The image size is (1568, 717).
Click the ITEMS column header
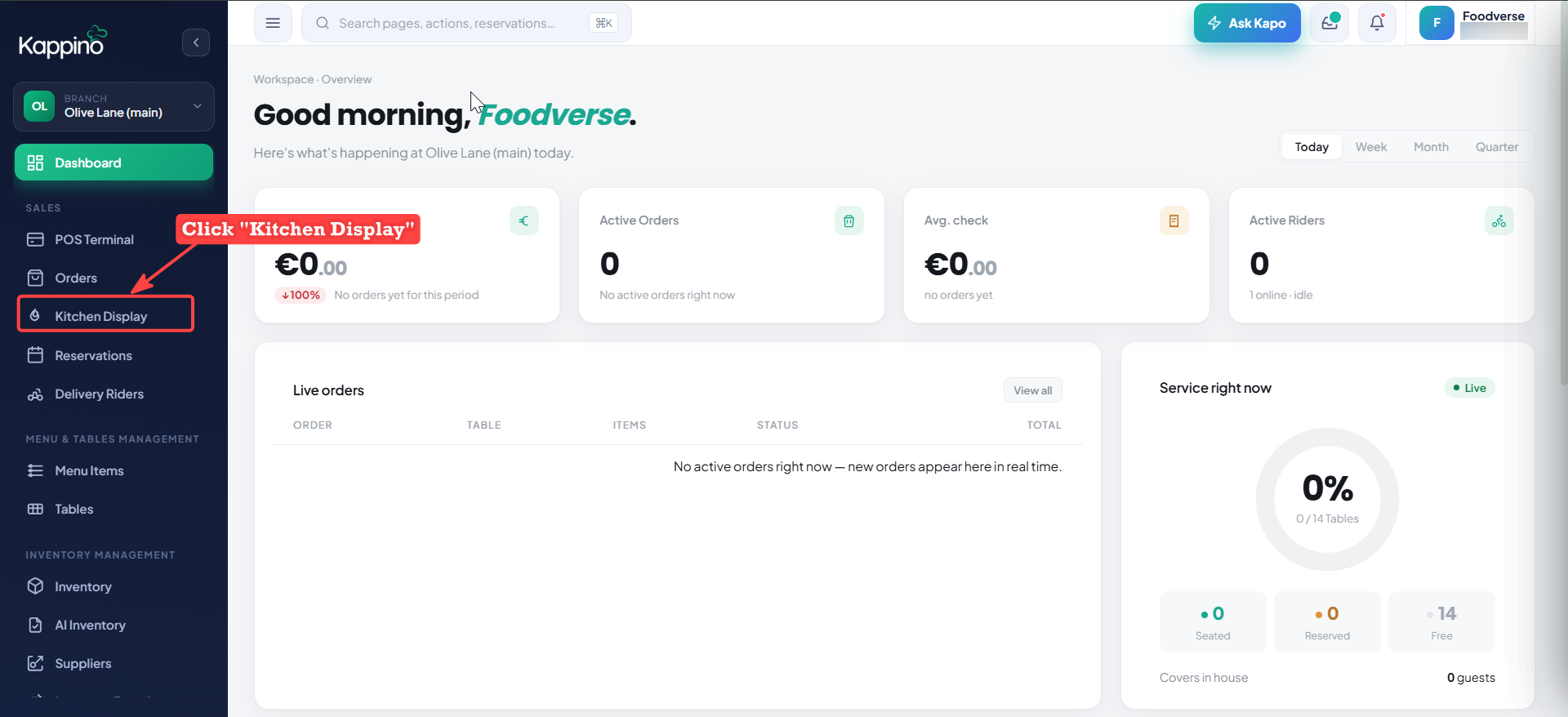[x=630, y=425]
